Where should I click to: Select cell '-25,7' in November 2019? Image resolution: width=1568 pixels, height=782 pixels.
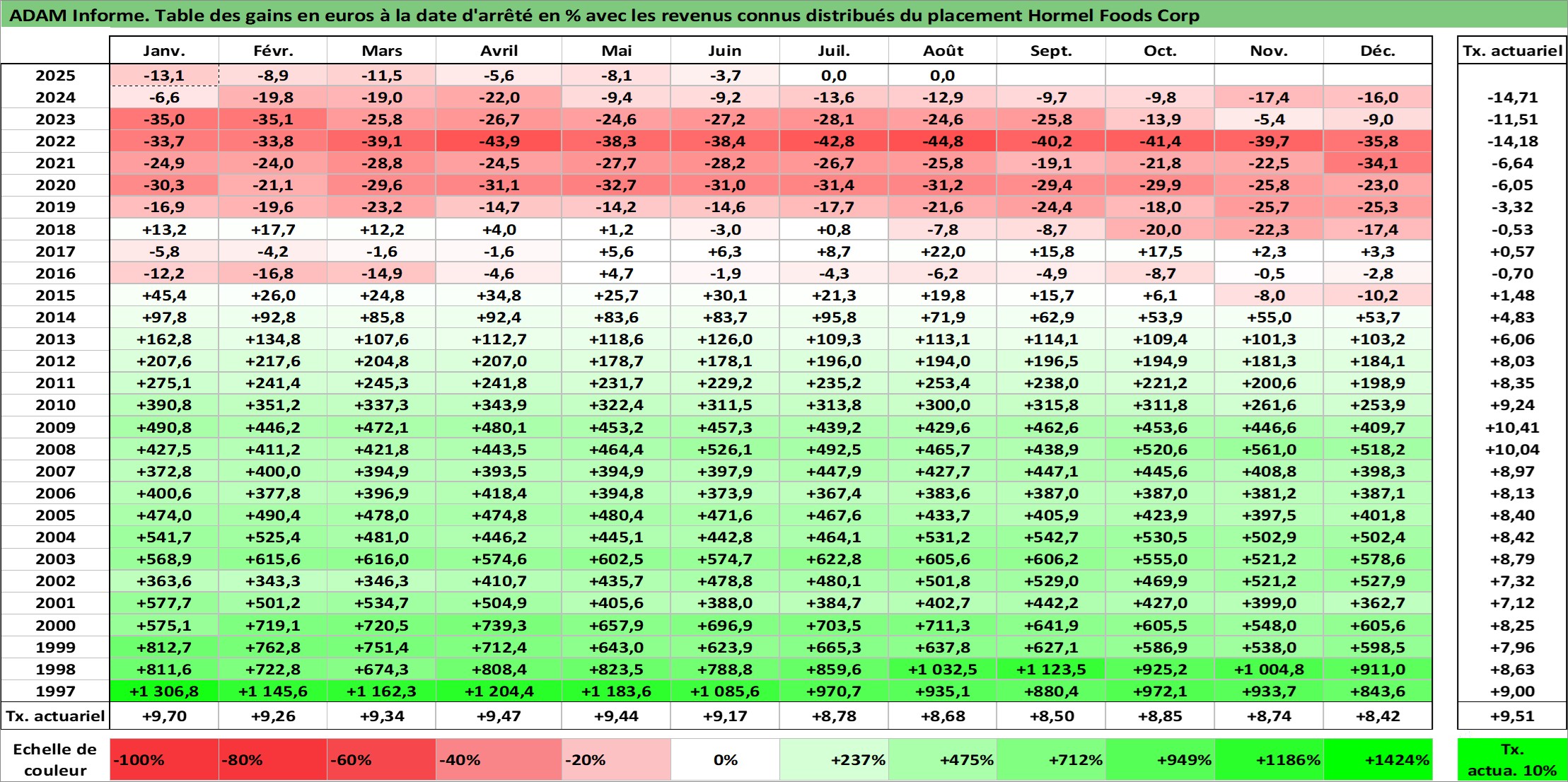(x=1269, y=207)
